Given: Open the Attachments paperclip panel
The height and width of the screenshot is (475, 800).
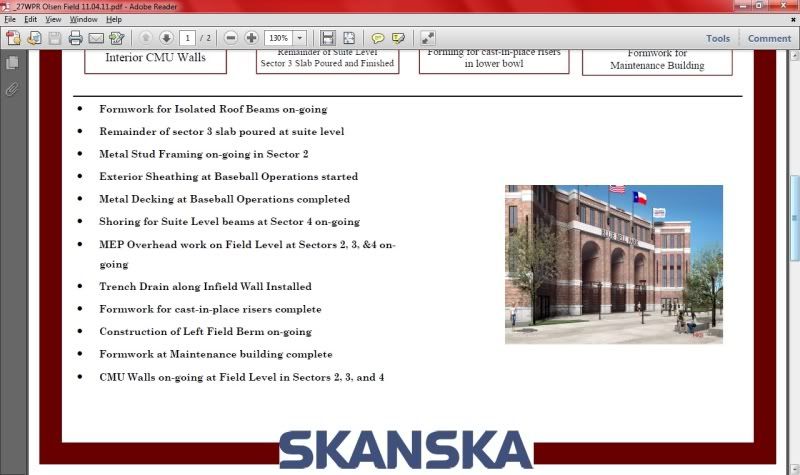Looking at the screenshot, I should (13, 89).
